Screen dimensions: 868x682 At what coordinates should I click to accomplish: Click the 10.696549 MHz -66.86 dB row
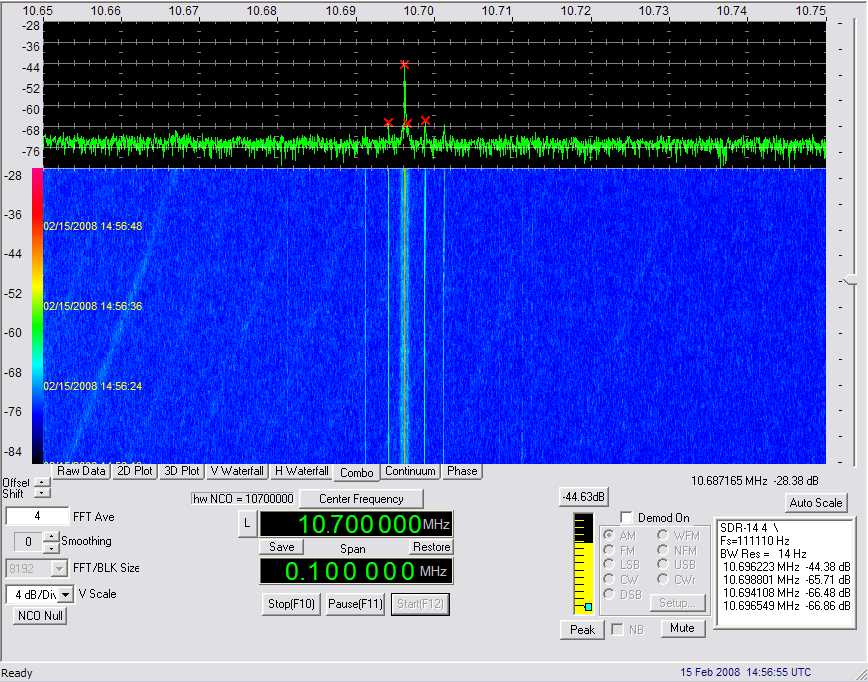pos(787,606)
